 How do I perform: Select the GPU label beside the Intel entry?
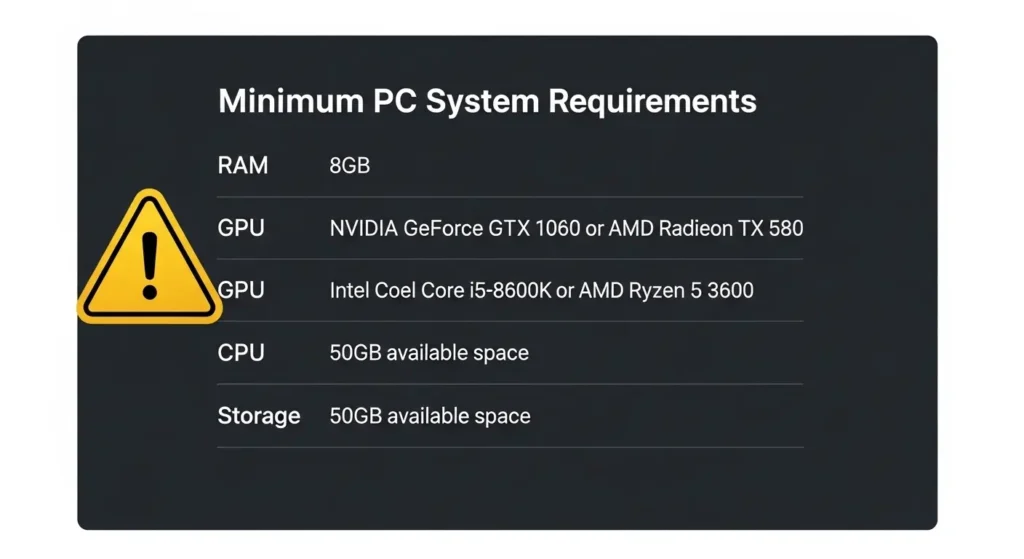243,290
